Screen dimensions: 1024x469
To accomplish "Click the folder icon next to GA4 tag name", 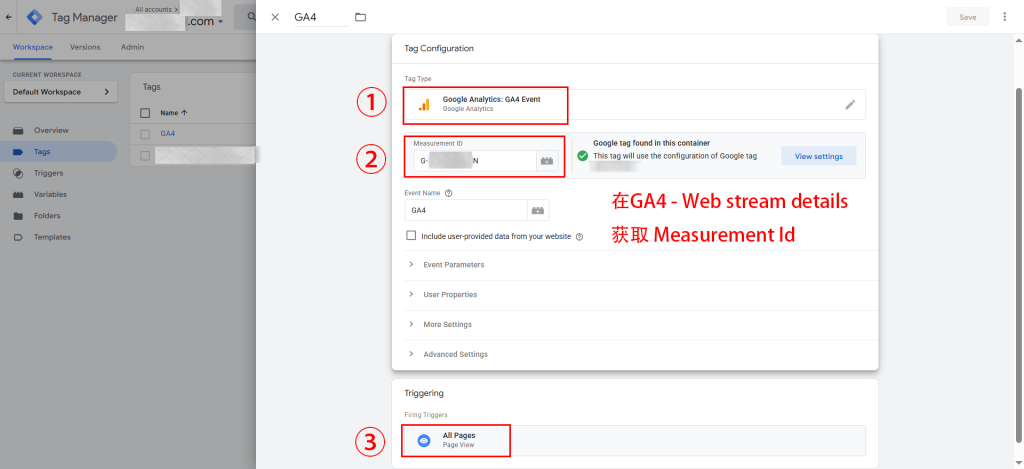I will (360, 18).
